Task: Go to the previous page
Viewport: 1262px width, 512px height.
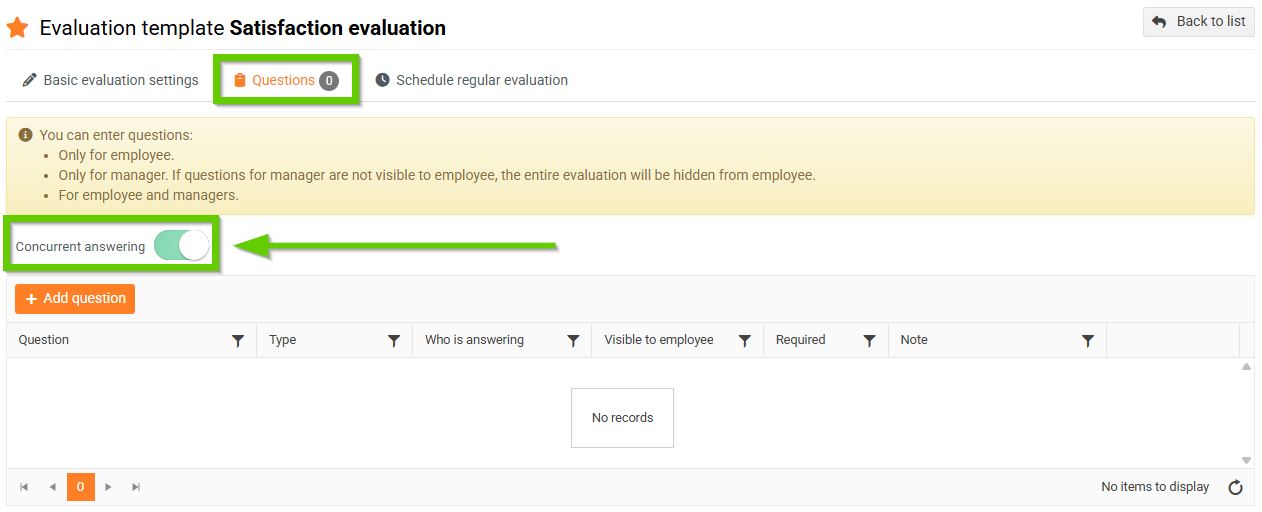Action: 52,487
